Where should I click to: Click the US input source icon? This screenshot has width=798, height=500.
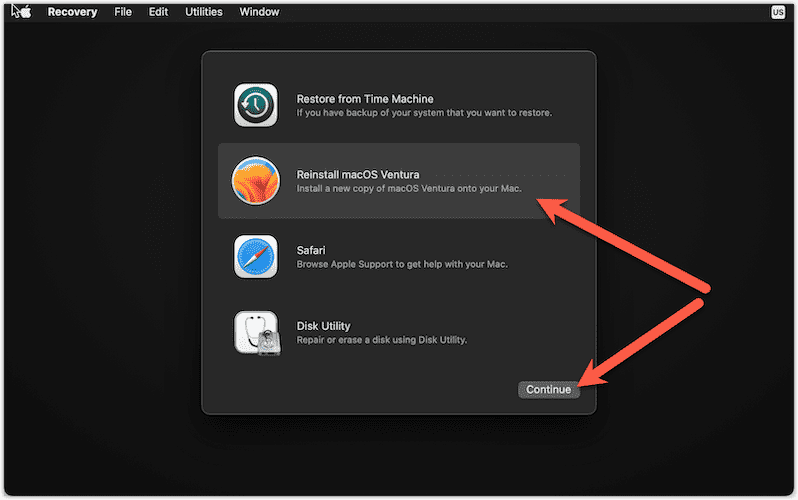[x=778, y=12]
